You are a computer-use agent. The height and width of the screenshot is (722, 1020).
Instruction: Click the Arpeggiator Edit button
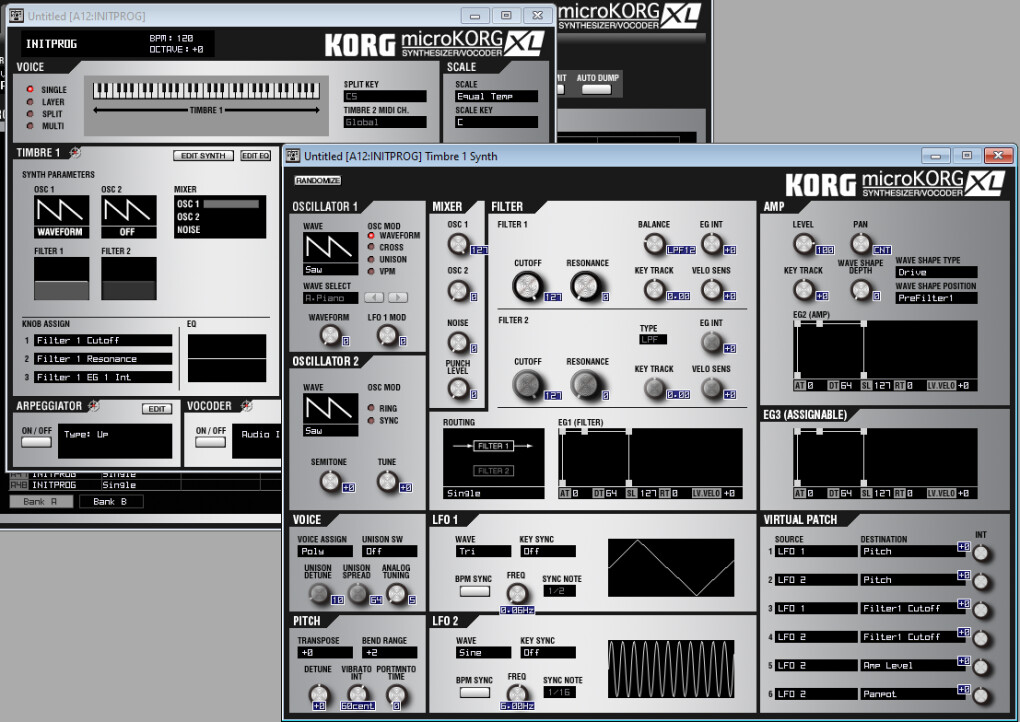[x=157, y=408]
